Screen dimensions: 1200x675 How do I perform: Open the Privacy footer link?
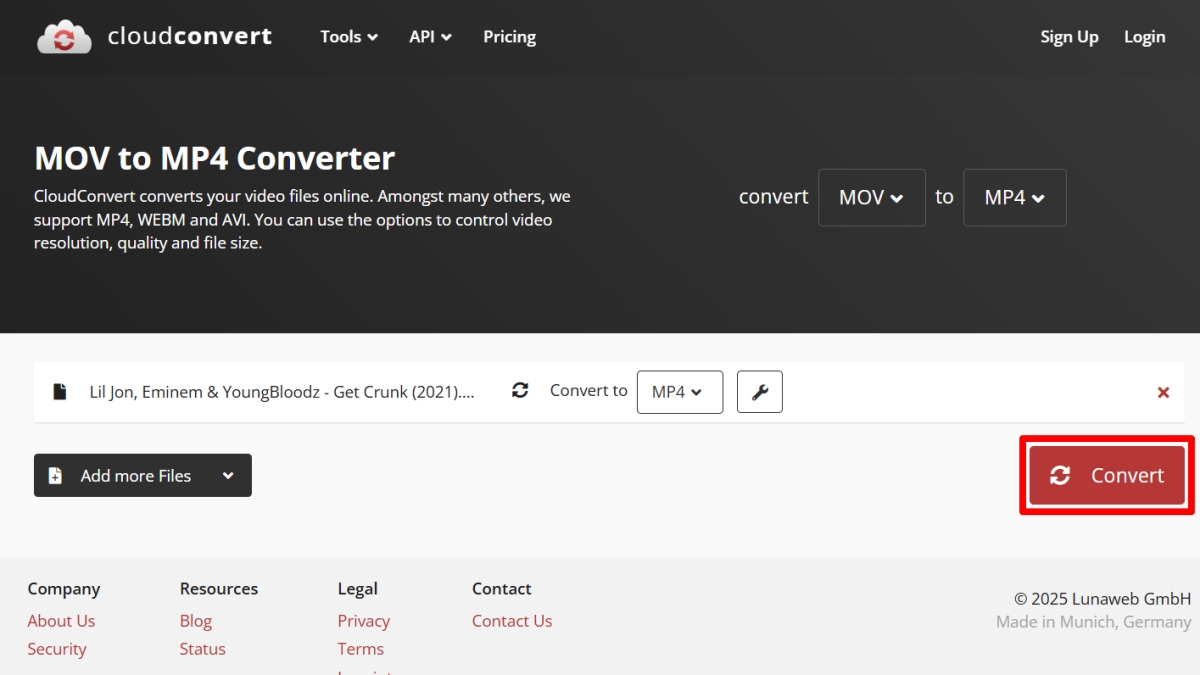pos(364,621)
